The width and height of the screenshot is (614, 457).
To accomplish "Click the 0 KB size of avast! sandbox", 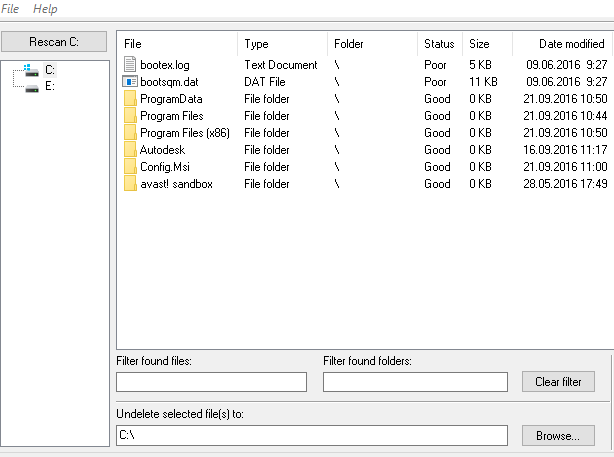I will pyautogui.click(x=480, y=184).
